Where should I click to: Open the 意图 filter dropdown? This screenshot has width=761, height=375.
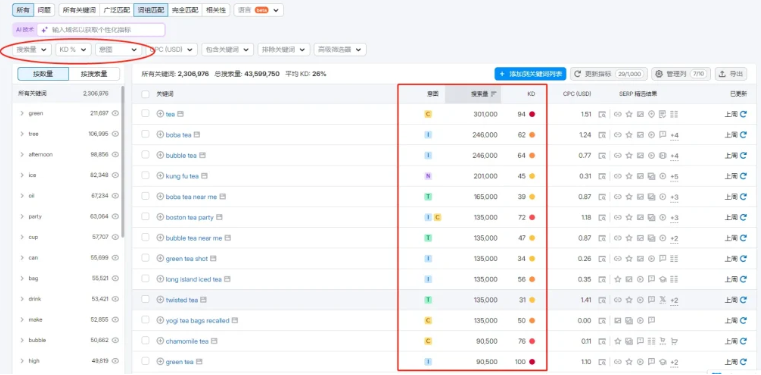tap(118, 49)
